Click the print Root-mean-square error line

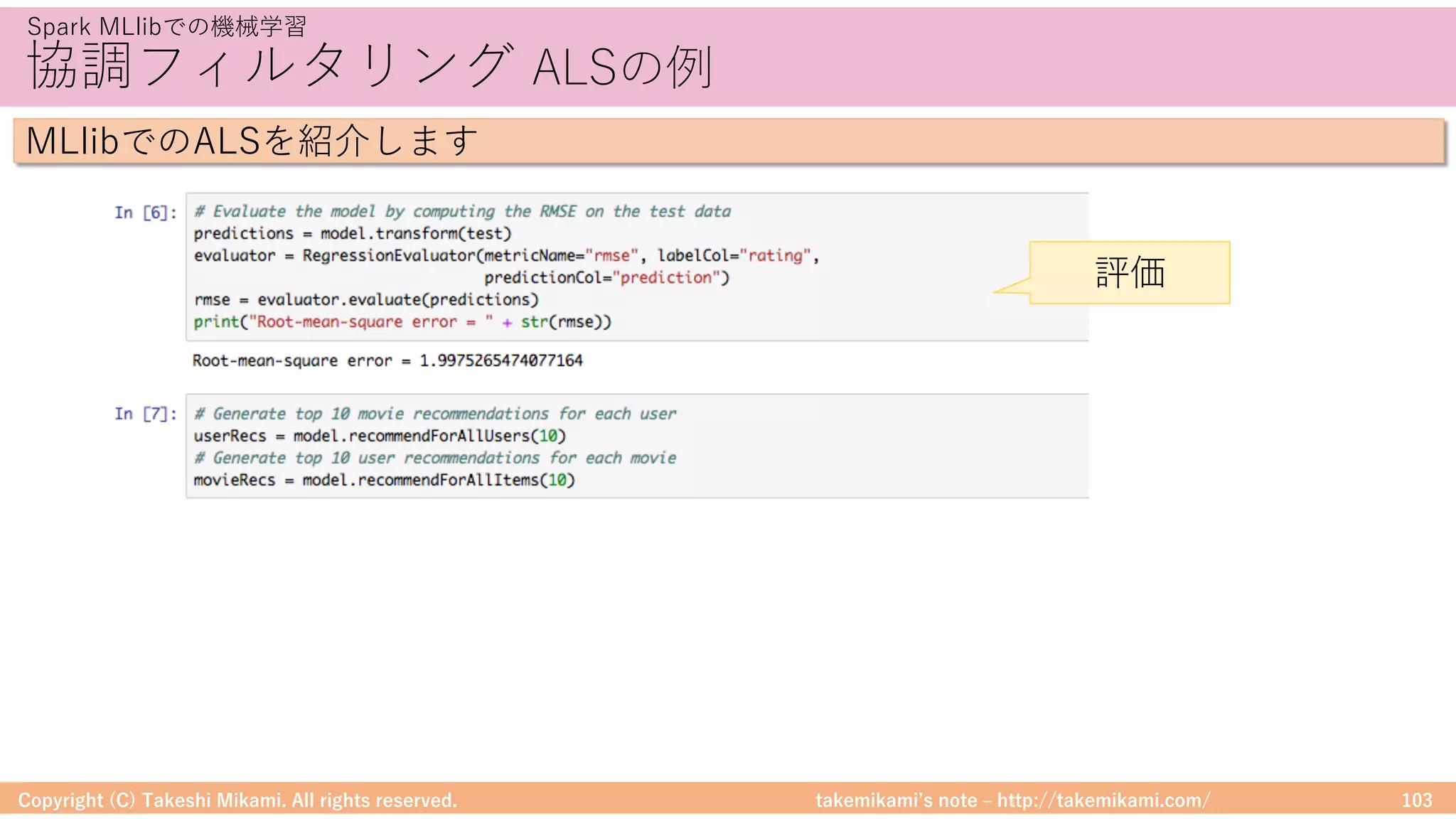[x=402, y=321]
